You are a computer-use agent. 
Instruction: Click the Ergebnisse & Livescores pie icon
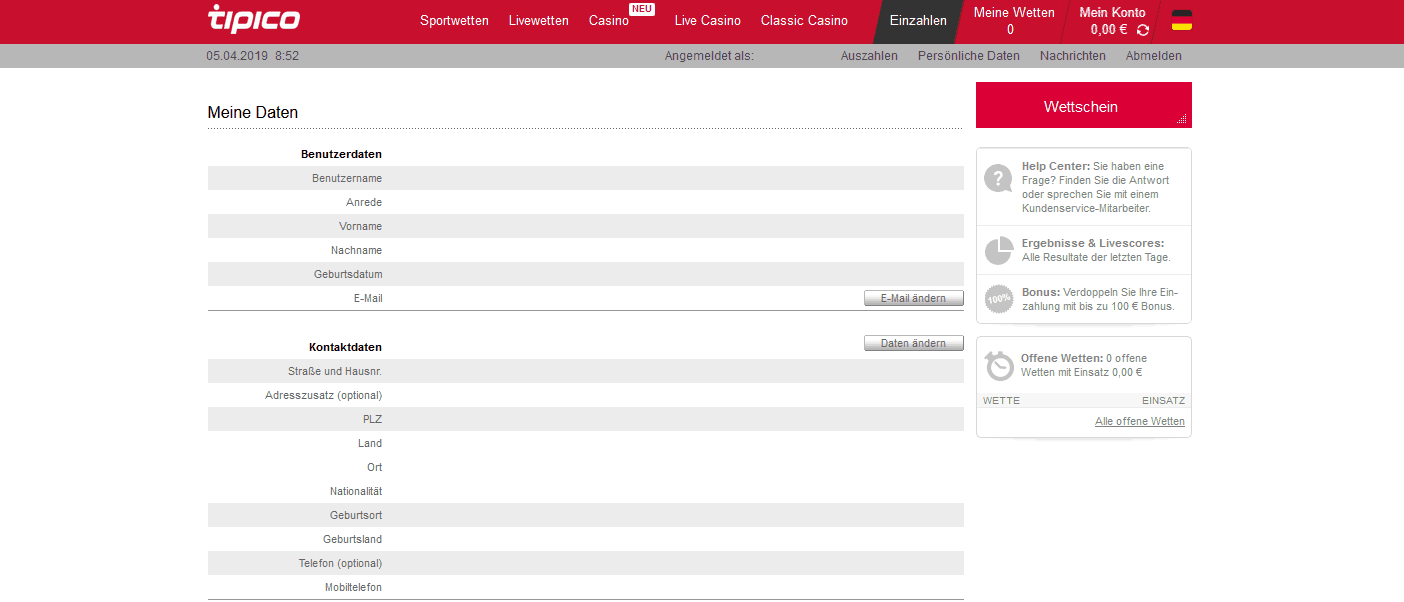click(x=998, y=250)
